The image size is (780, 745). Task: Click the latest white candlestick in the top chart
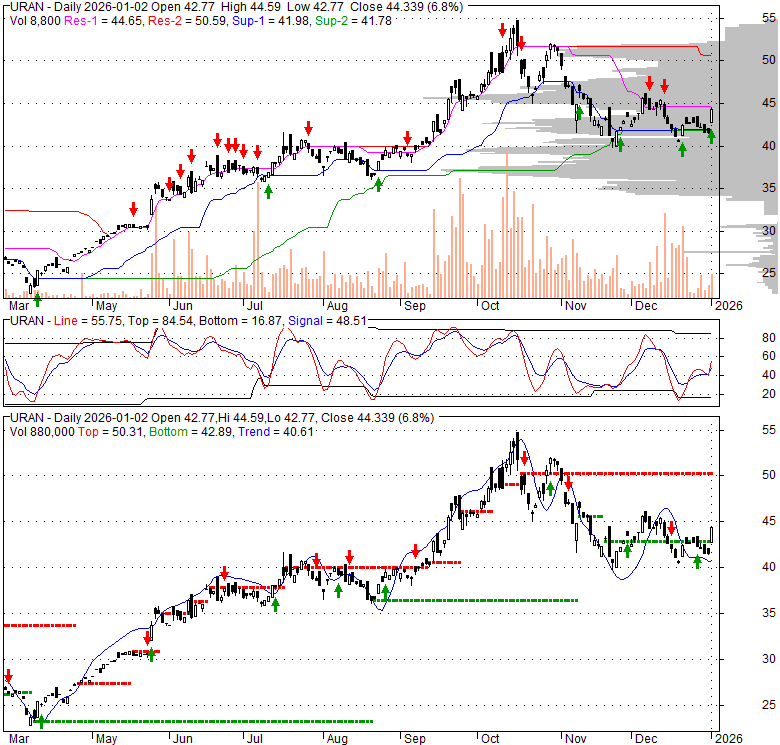point(711,115)
